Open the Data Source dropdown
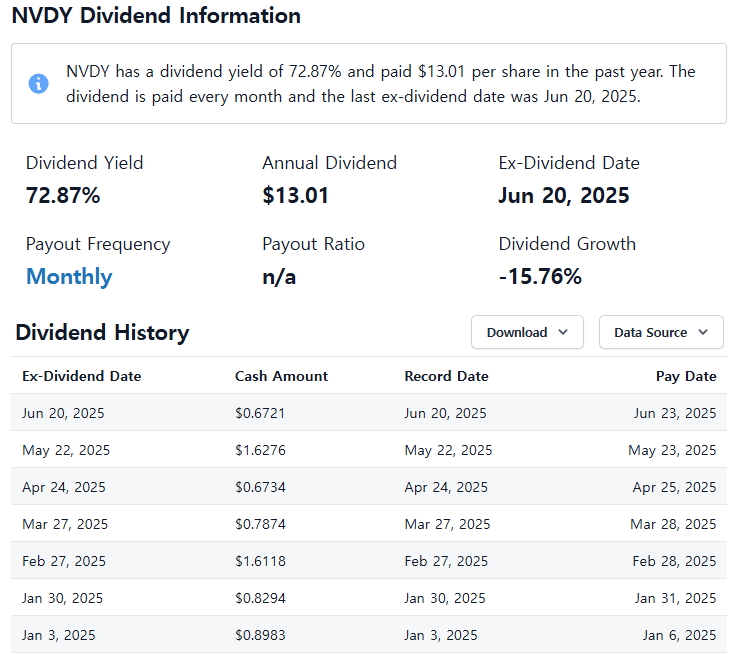Screen dimensions: 734x654 pyautogui.click(x=661, y=332)
